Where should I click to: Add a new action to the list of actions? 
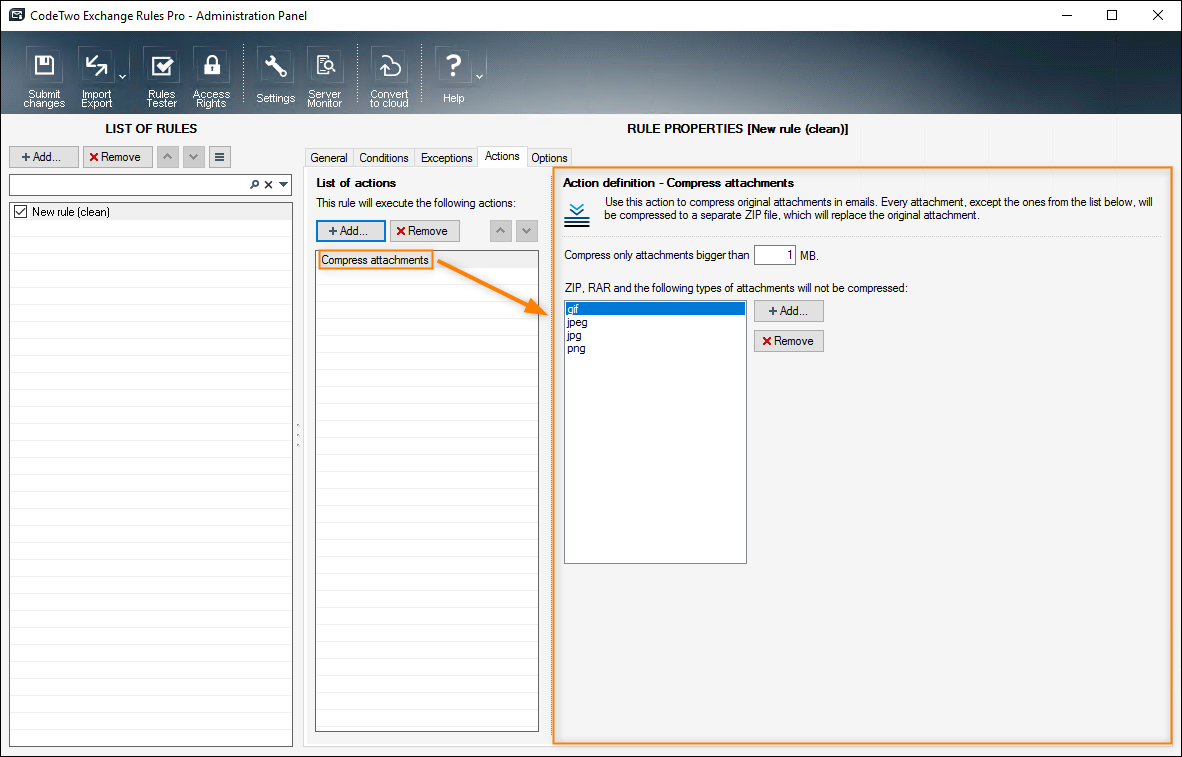pyautogui.click(x=351, y=231)
